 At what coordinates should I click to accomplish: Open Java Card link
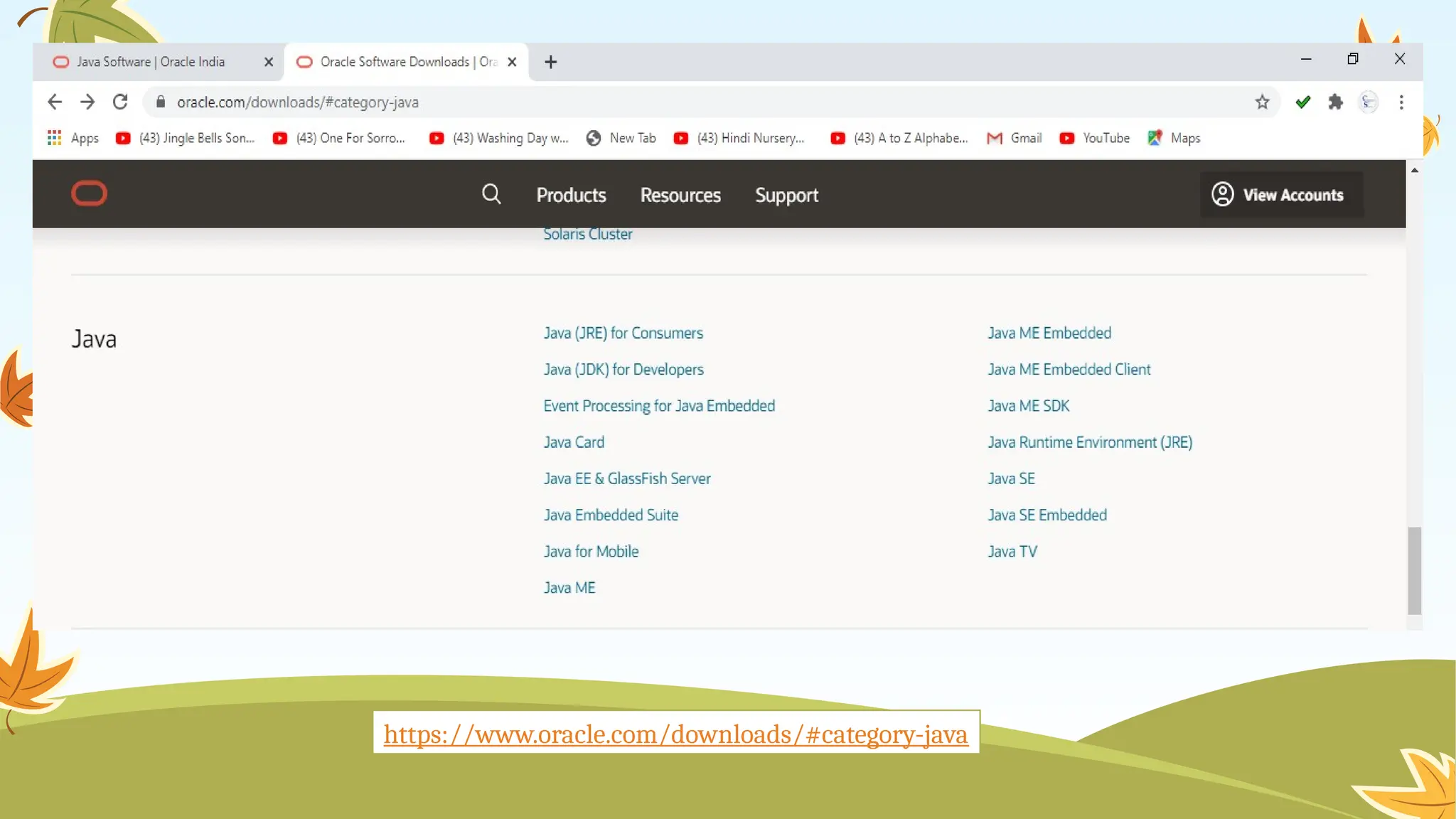[574, 442]
